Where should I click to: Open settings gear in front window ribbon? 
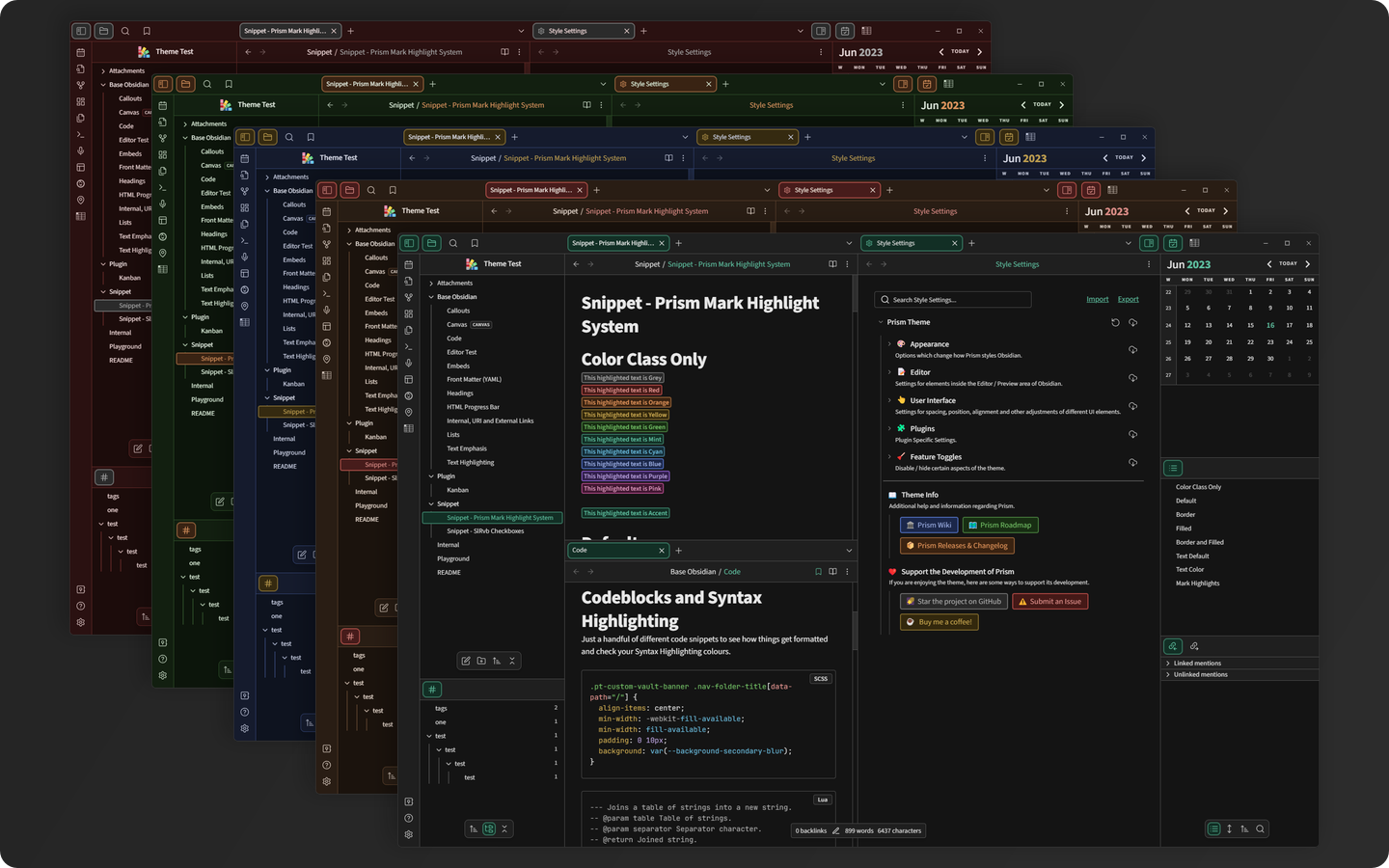click(408, 834)
